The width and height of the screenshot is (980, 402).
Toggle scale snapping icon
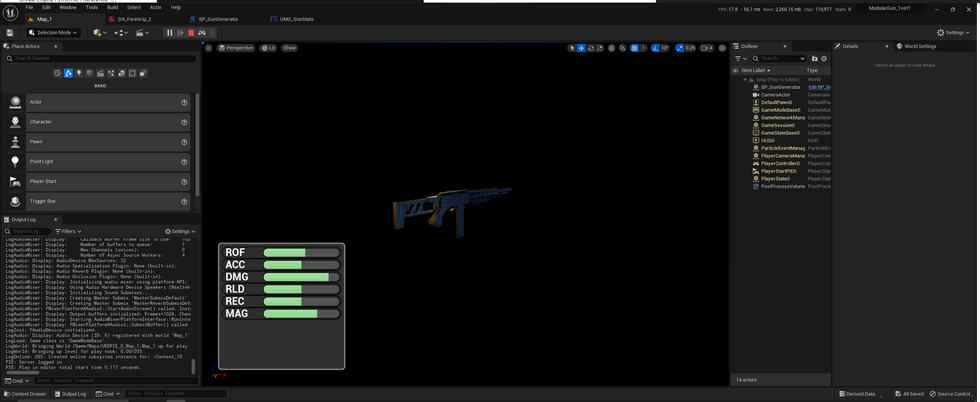coord(679,48)
